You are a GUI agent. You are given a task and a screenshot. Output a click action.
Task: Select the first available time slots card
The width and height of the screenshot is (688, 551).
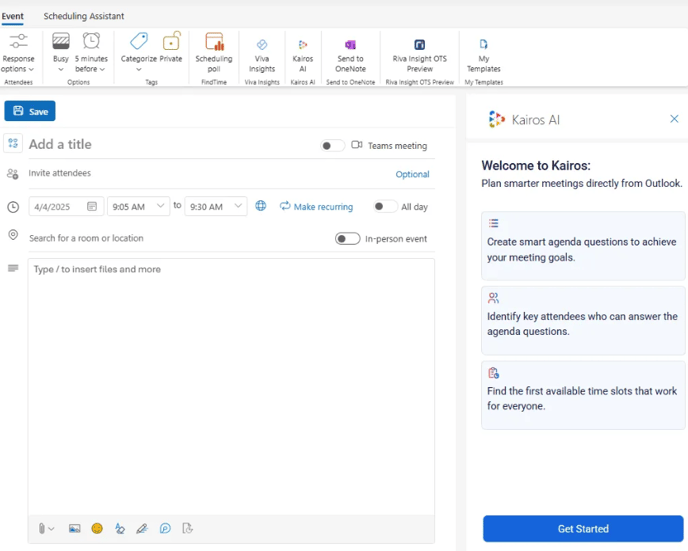(583, 395)
